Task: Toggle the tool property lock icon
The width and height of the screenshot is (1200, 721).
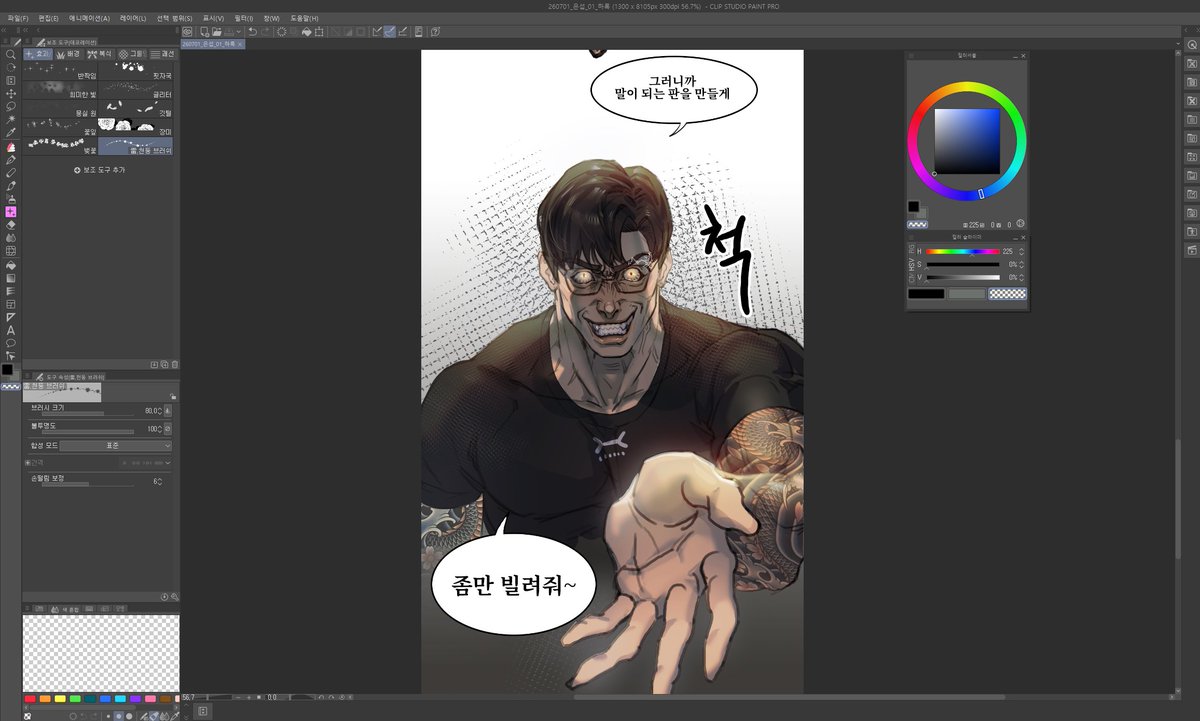Action: coord(173,397)
